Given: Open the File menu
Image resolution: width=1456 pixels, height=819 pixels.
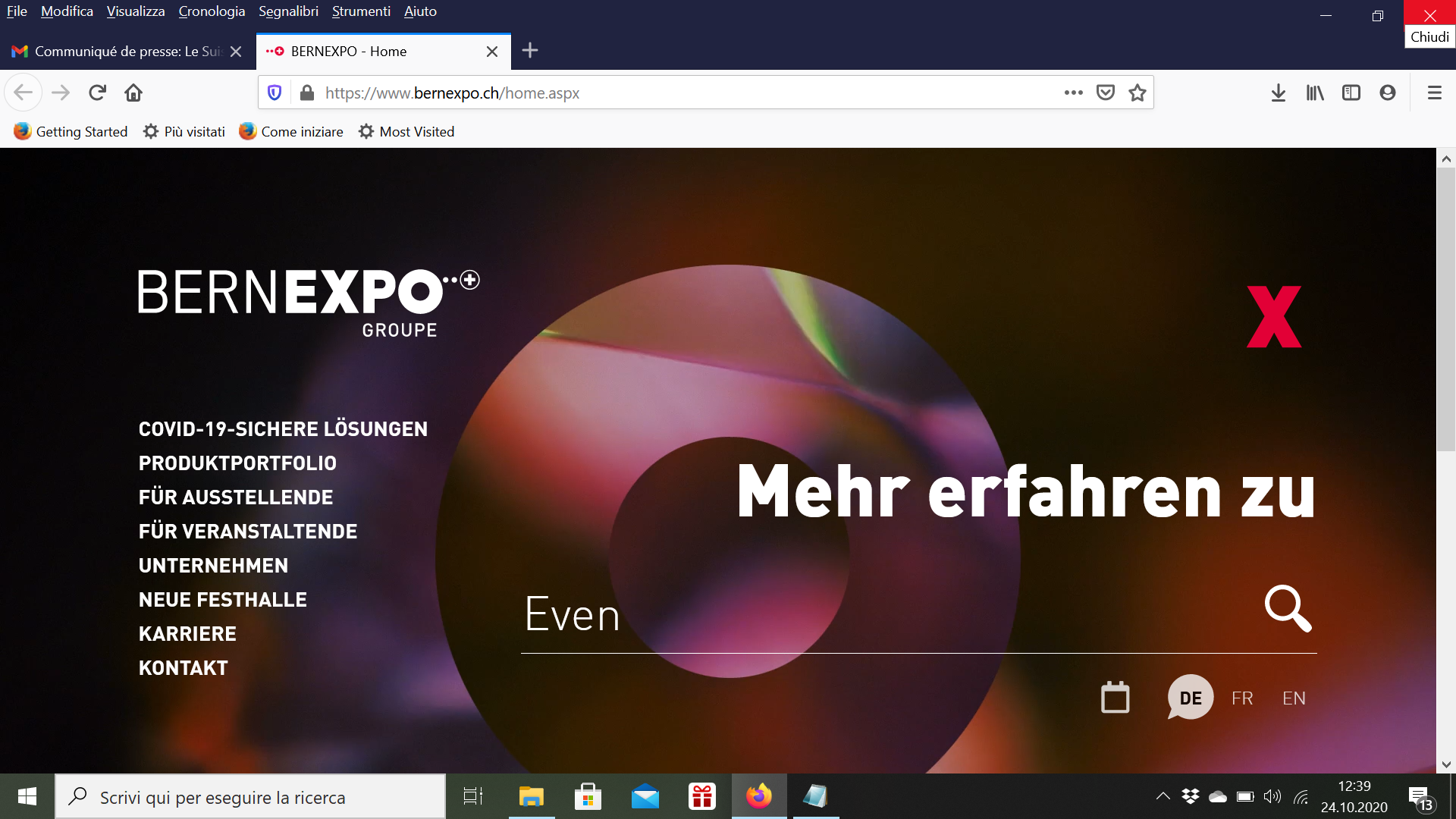Looking at the screenshot, I should (x=17, y=11).
